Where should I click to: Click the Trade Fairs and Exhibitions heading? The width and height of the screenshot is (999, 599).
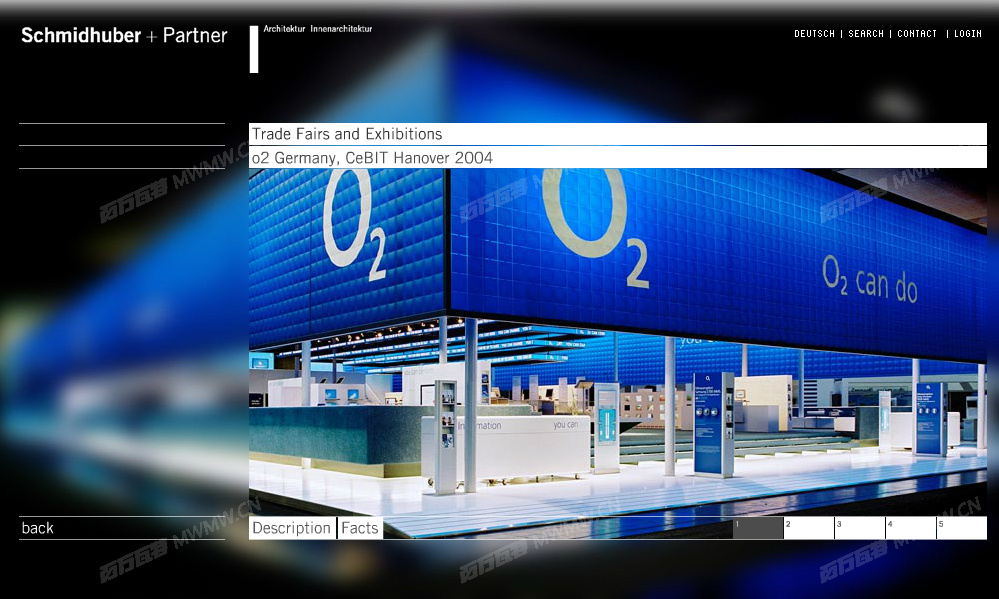click(x=347, y=134)
